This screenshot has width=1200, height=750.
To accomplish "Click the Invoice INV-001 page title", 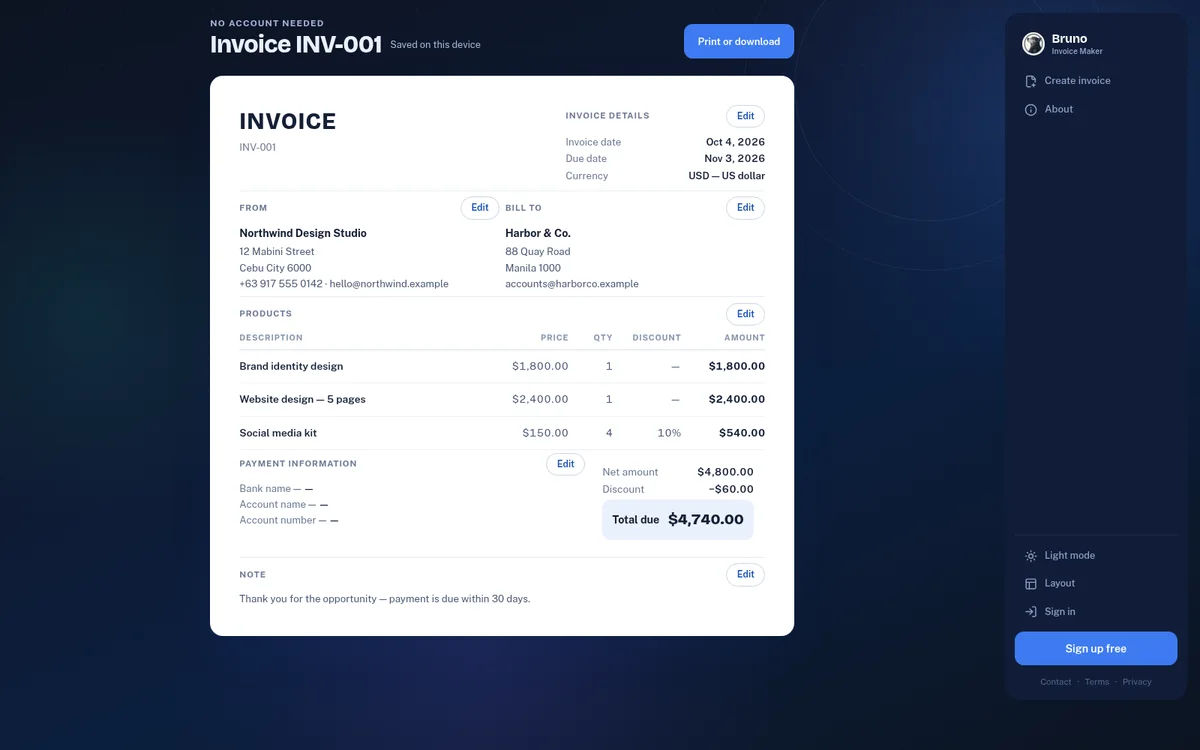I will tap(296, 44).
